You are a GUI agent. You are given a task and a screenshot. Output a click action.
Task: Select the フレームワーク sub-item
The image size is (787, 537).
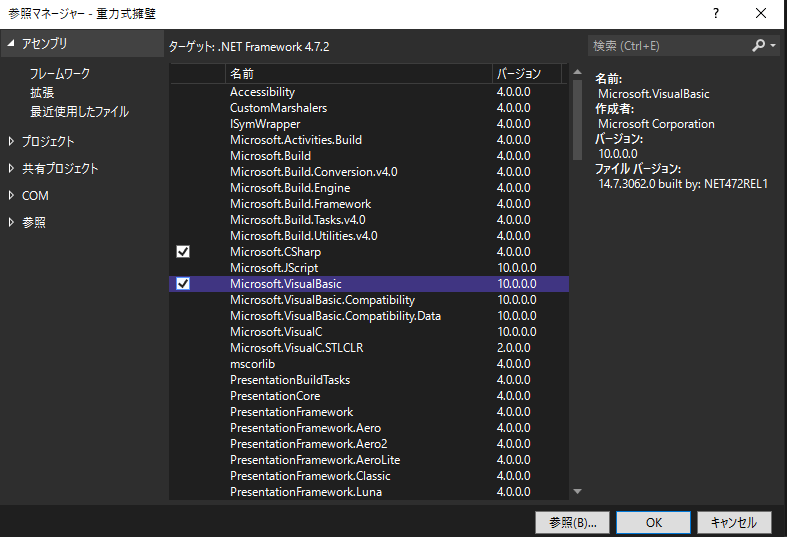click(x=60, y=74)
